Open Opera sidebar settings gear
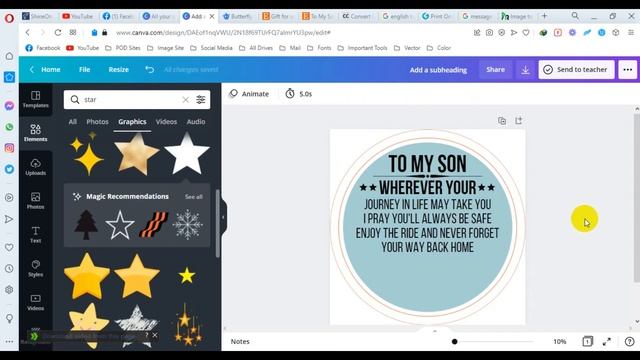640x360 pixels. pyautogui.click(x=9, y=290)
